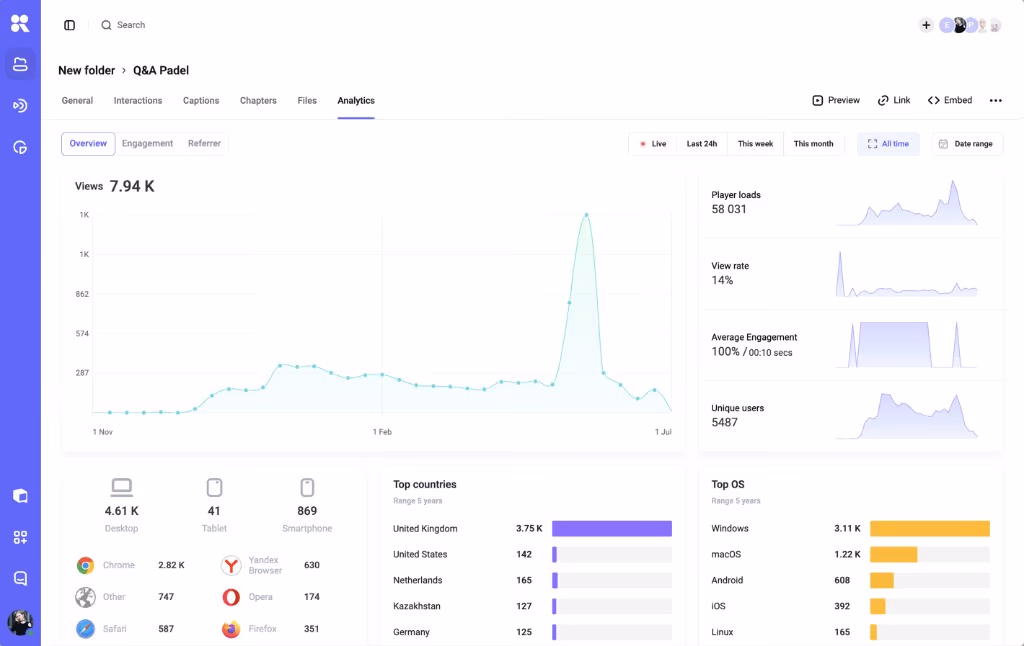Click the Embed button

[x=950, y=100]
